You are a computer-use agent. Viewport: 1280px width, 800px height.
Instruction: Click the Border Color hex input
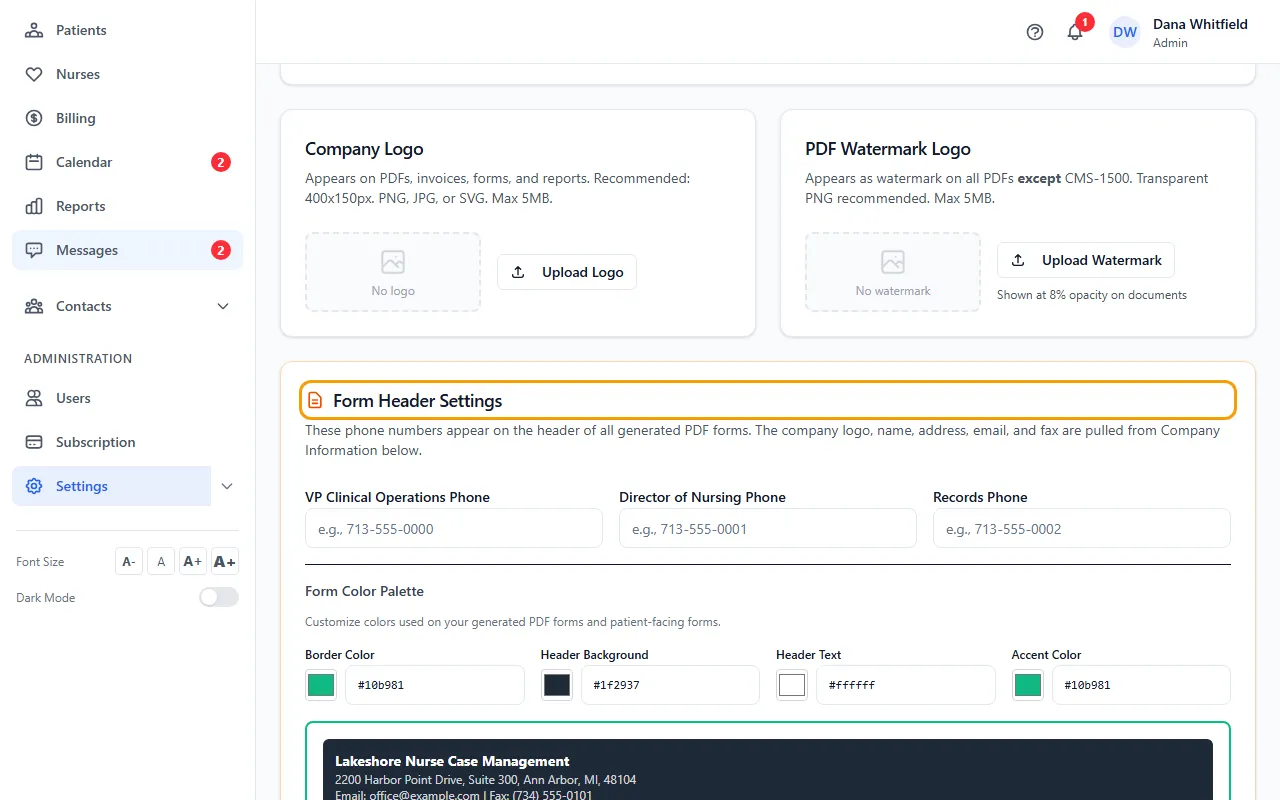(435, 685)
